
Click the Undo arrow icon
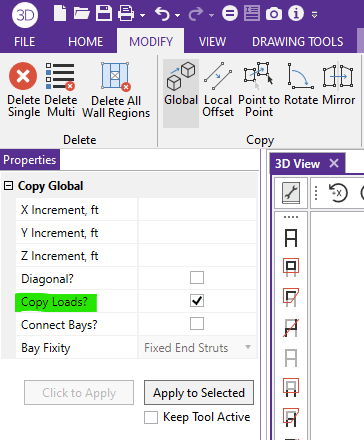[x=162, y=14]
